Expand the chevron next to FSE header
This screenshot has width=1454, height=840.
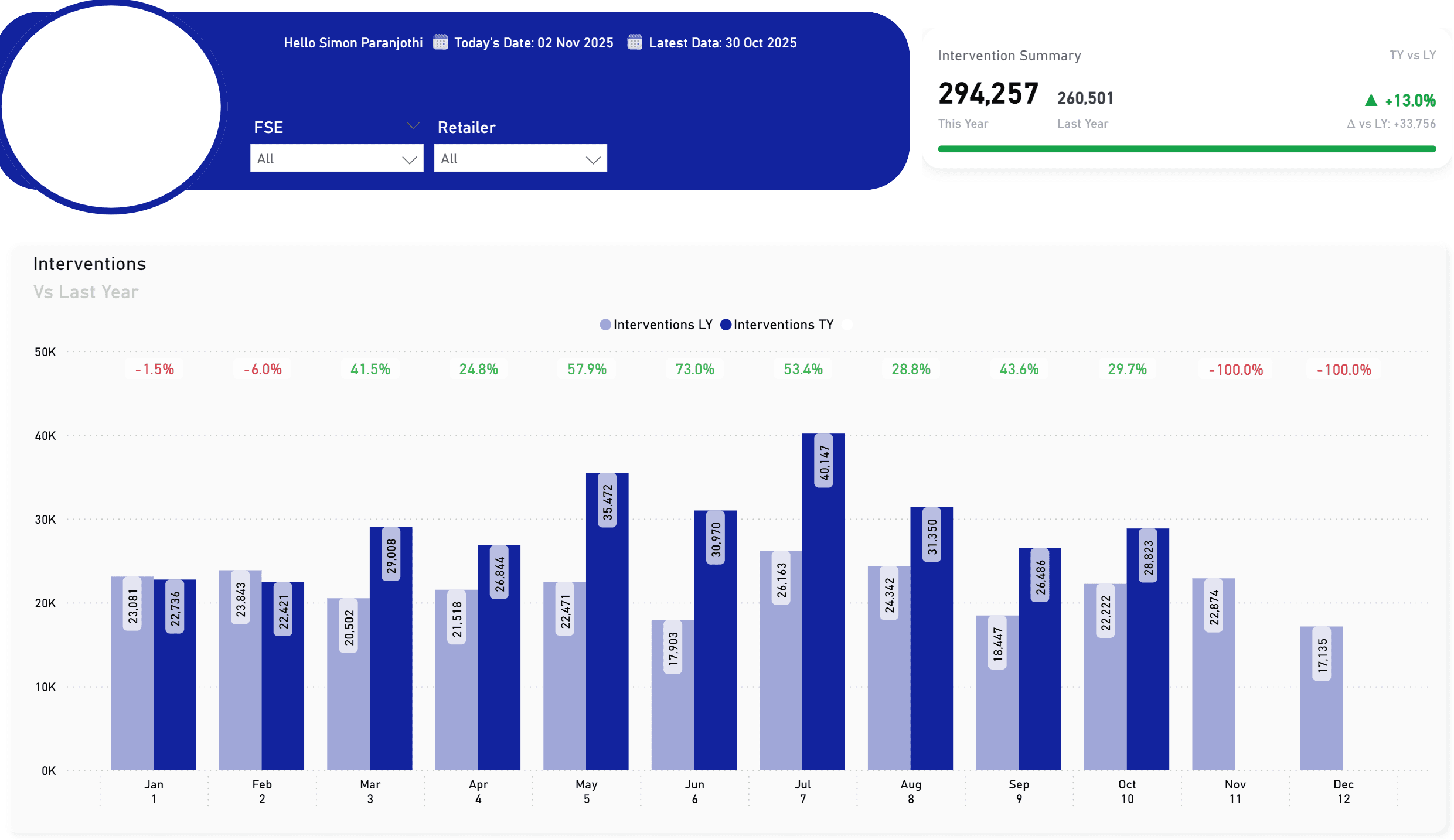[413, 126]
